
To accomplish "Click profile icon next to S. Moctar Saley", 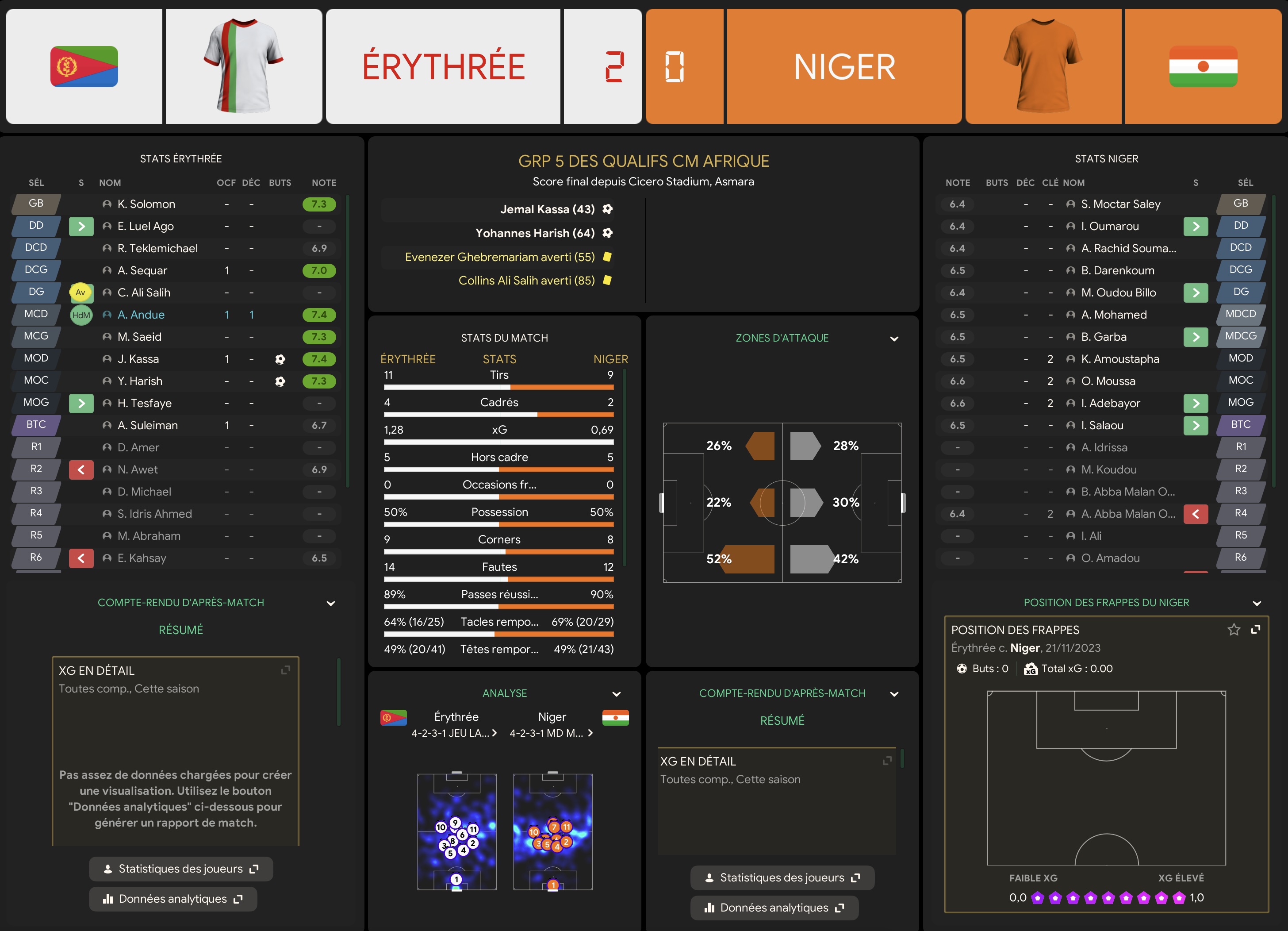I will pos(1070,204).
